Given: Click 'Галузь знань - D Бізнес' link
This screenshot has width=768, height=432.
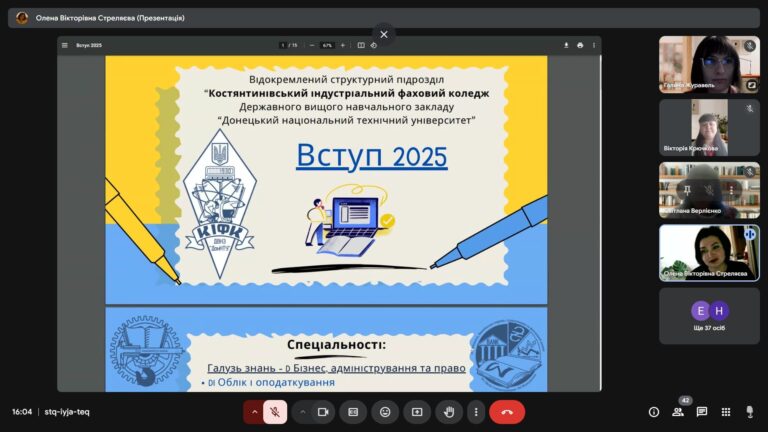Looking at the screenshot, I should pyautogui.click(x=336, y=368).
